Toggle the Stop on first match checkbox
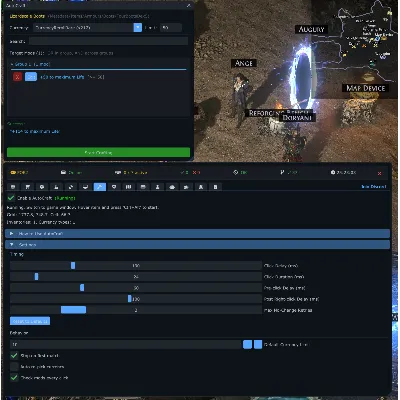The width and height of the screenshot is (400, 400). [14, 356]
